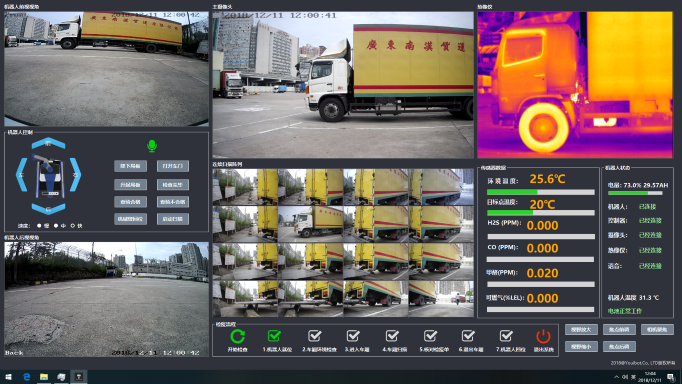682x384 pixels.
Task: Move robot forward with the 前 arrow
Action: (x=48, y=143)
